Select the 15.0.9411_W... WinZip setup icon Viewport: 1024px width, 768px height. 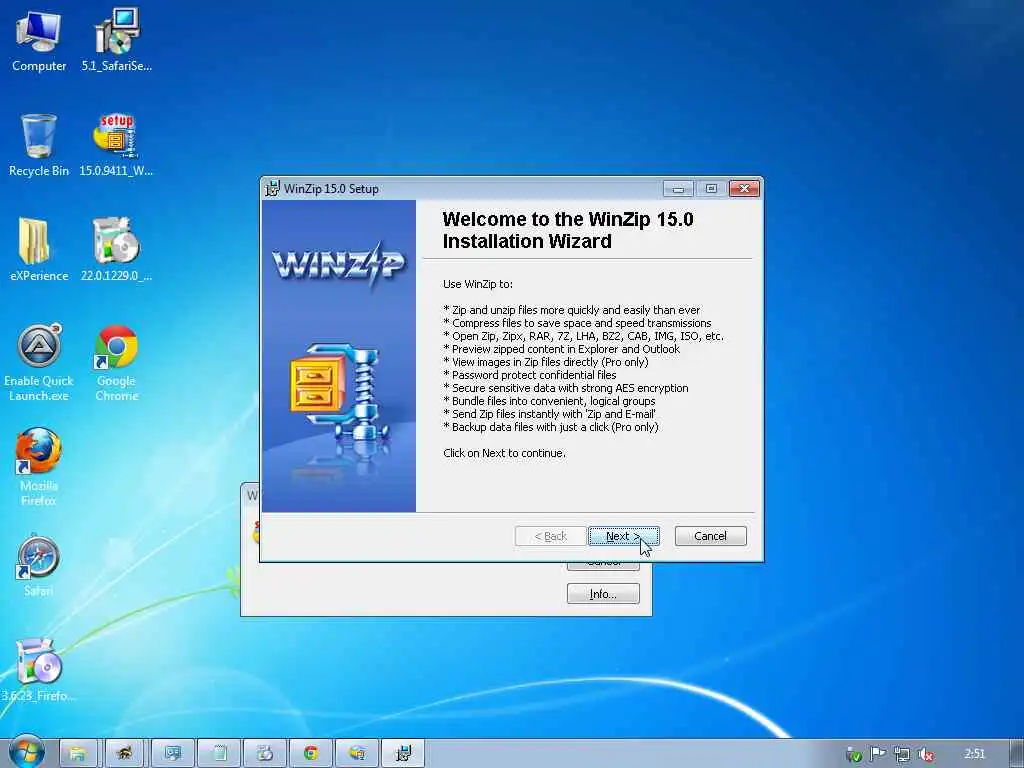click(x=116, y=145)
